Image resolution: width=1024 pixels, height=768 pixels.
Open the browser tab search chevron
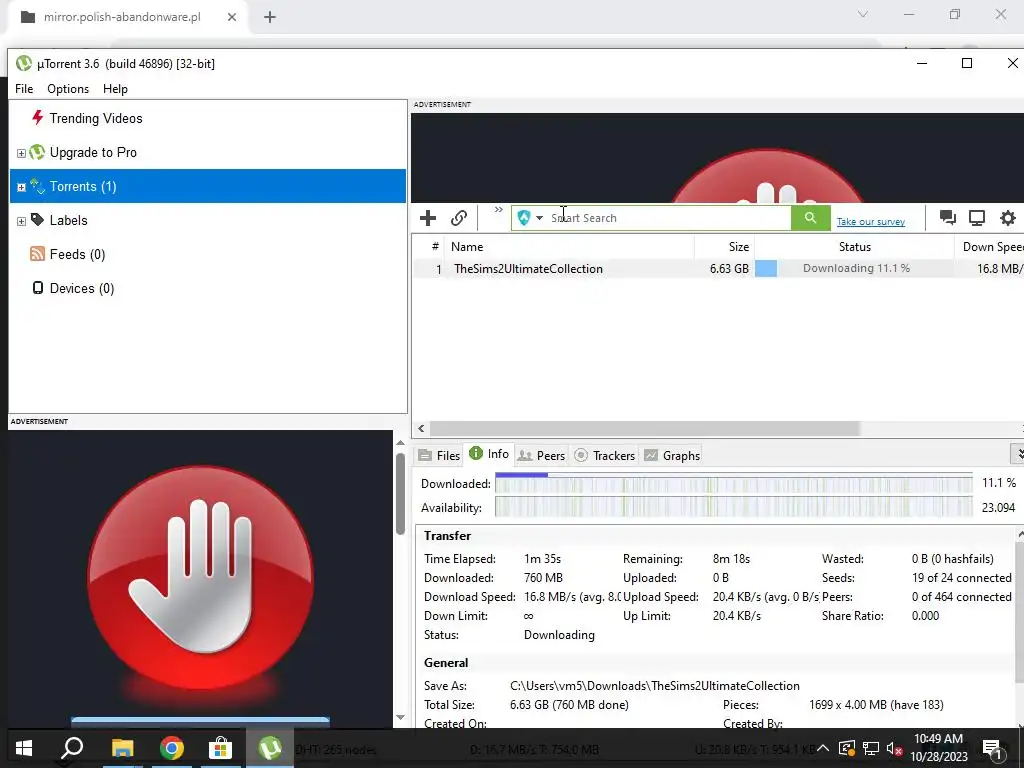click(x=863, y=14)
